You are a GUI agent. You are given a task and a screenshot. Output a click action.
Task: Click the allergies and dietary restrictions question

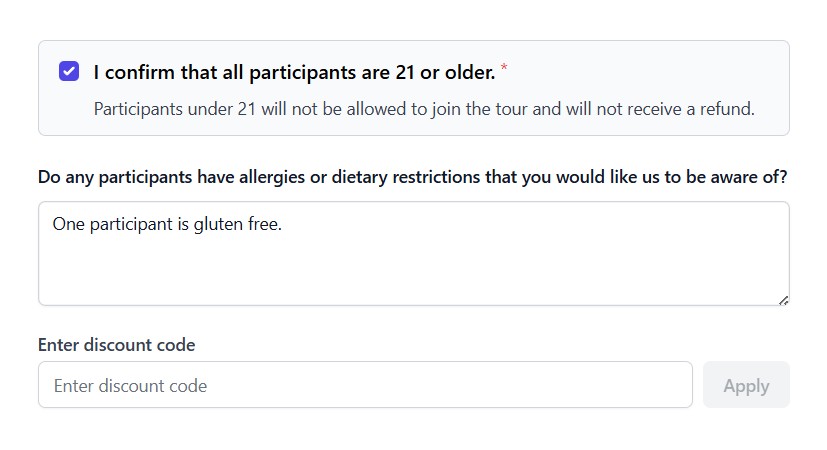click(412, 177)
